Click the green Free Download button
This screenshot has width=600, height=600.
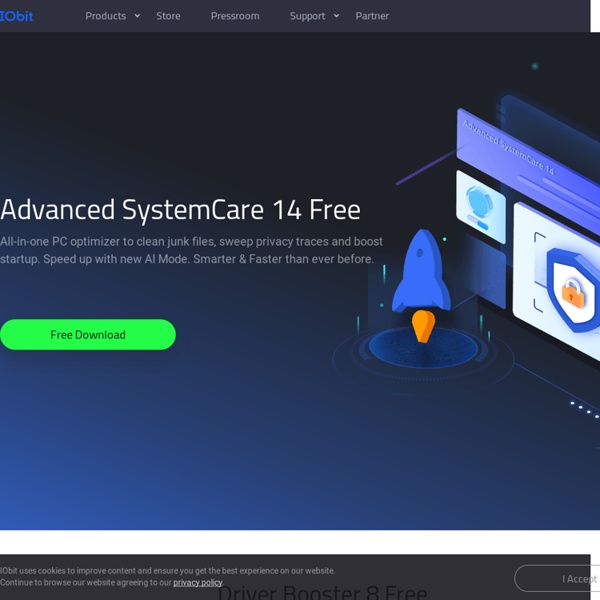tap(88, 334)
